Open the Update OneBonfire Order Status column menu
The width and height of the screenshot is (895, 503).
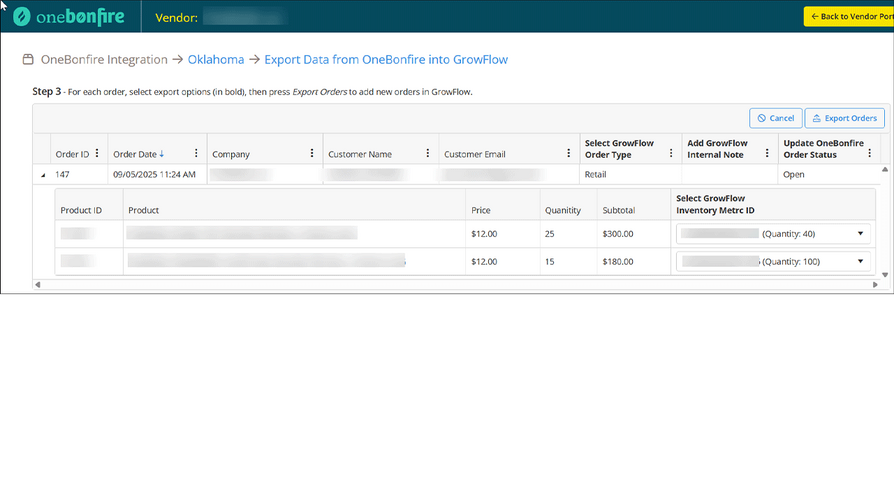click(871, 154)
